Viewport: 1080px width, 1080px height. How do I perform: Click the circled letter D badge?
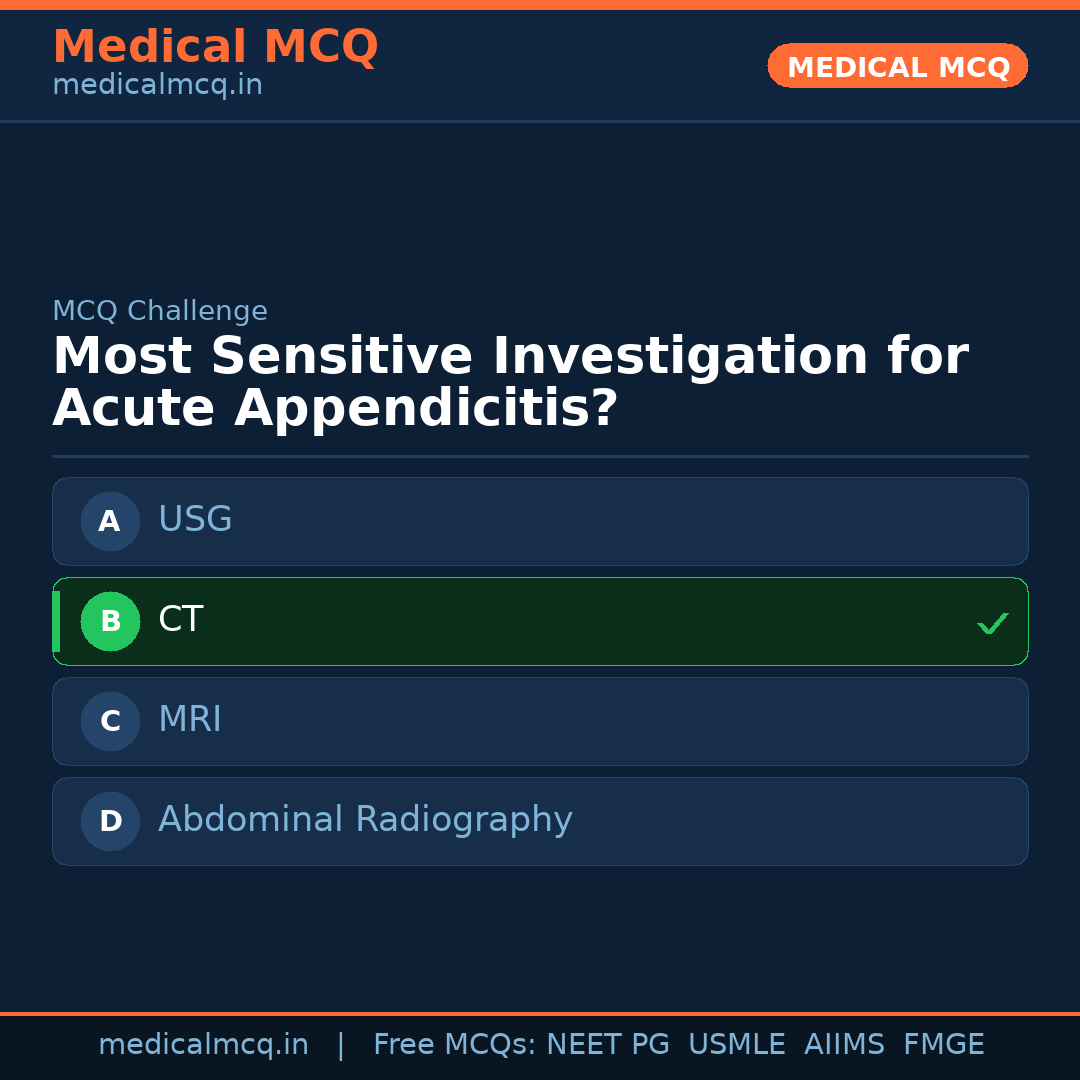pyautogui.click(x=110, y=821)
